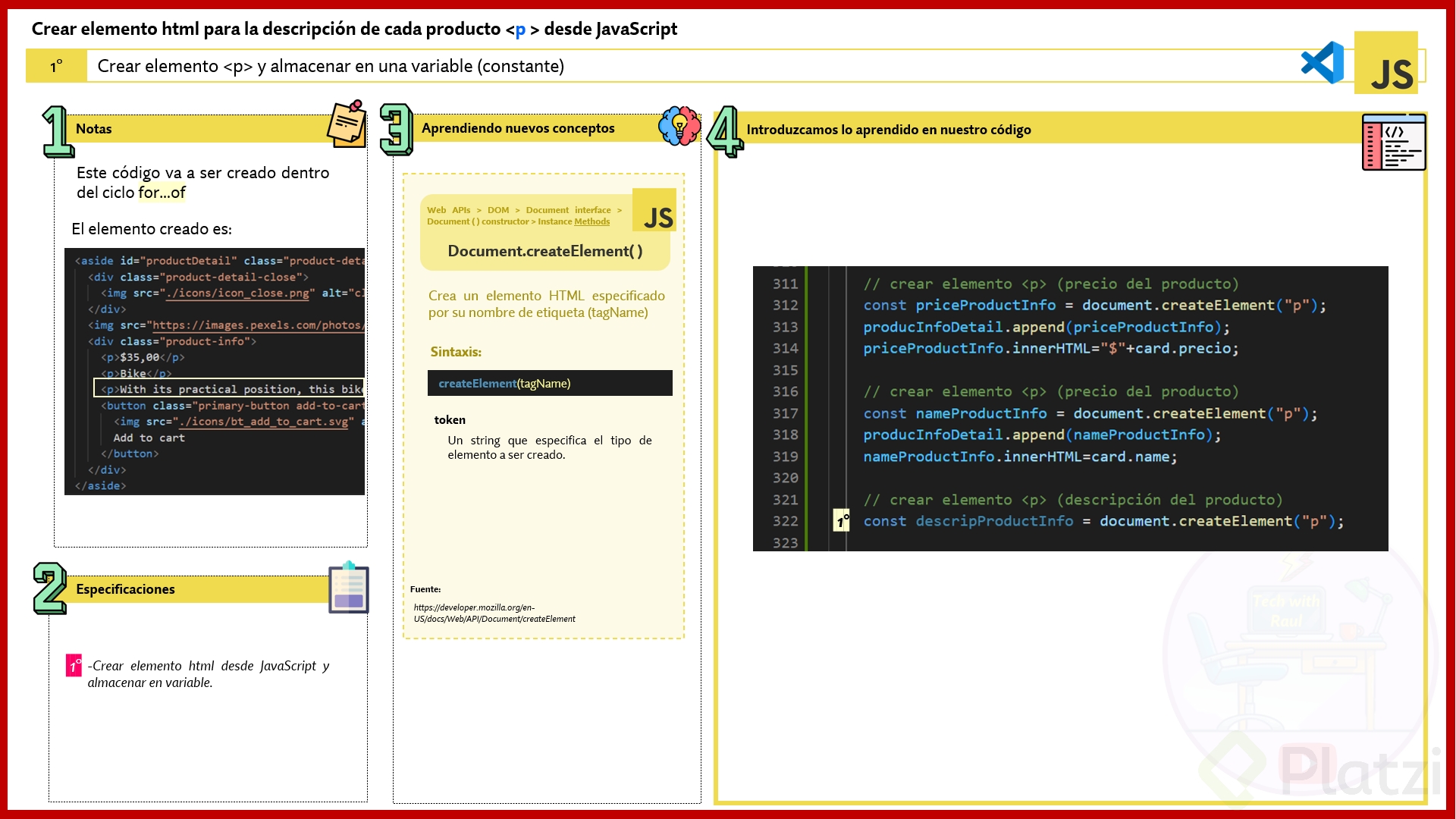Click the code editor icon in section 4 header
The width and height of the screenshot is (1456, 819).
pos(1394,142)
